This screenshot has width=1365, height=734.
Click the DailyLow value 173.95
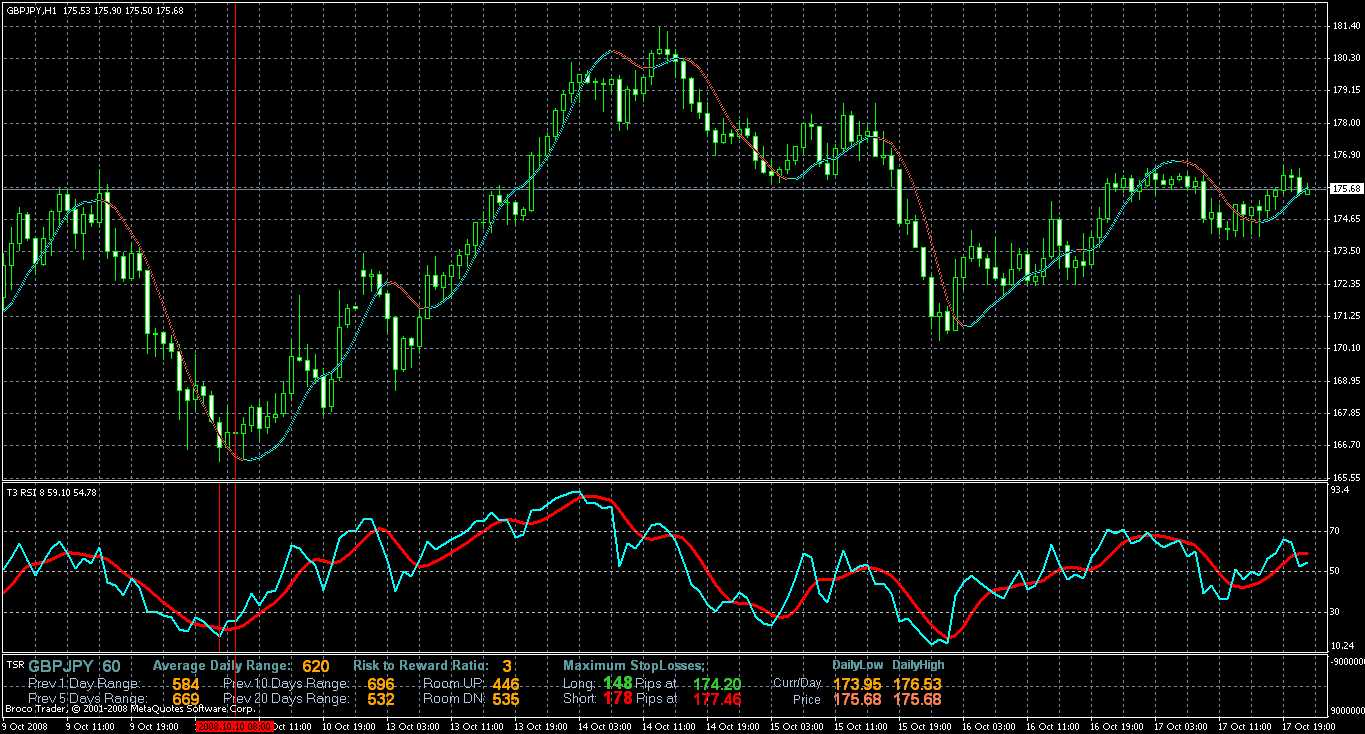coord(857,683)
